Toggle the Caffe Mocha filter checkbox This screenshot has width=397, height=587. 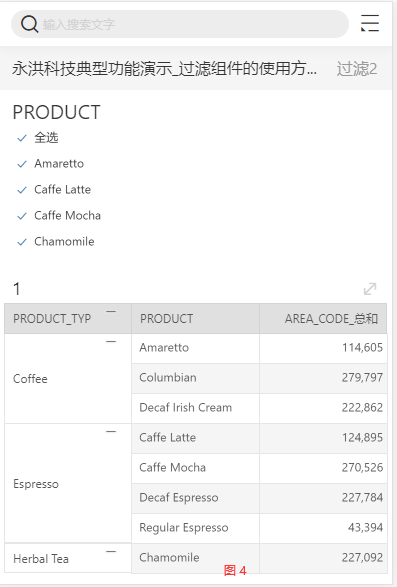[x=22, y=216]
